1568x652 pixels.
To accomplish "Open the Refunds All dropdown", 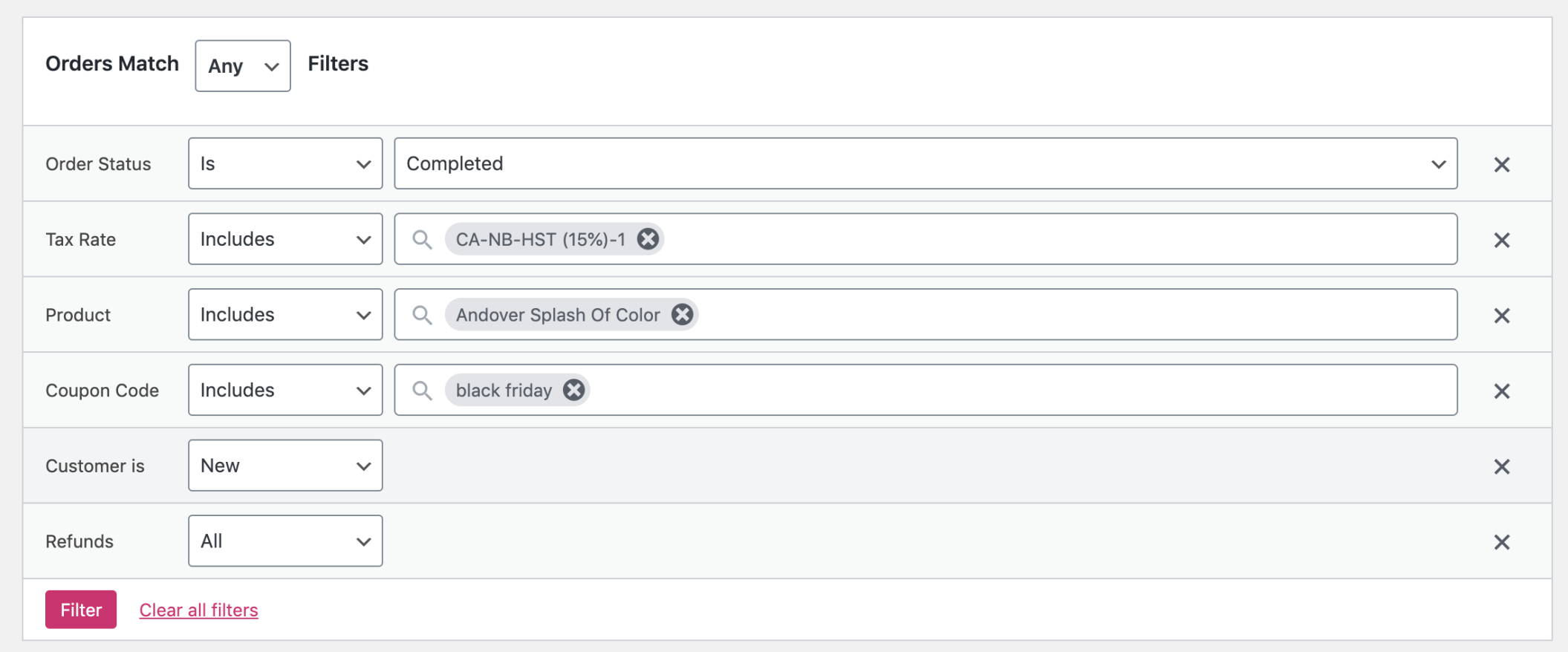I will pos(284,541).
